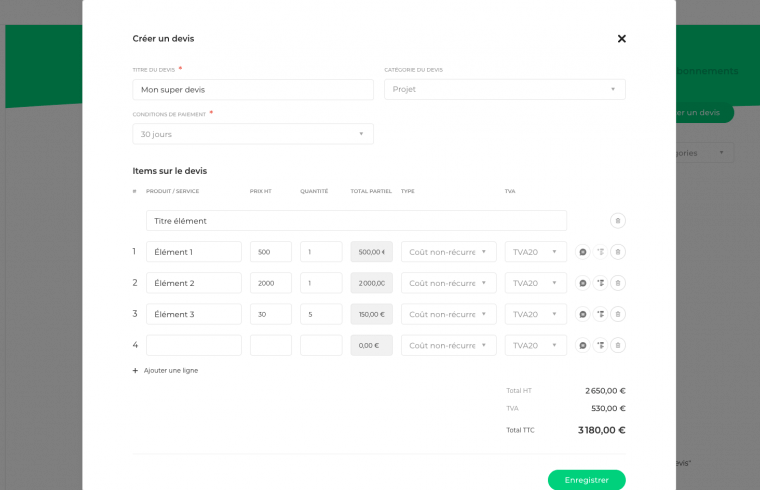
Task: Click the Titre élément input field
Action: click(356, 221)
